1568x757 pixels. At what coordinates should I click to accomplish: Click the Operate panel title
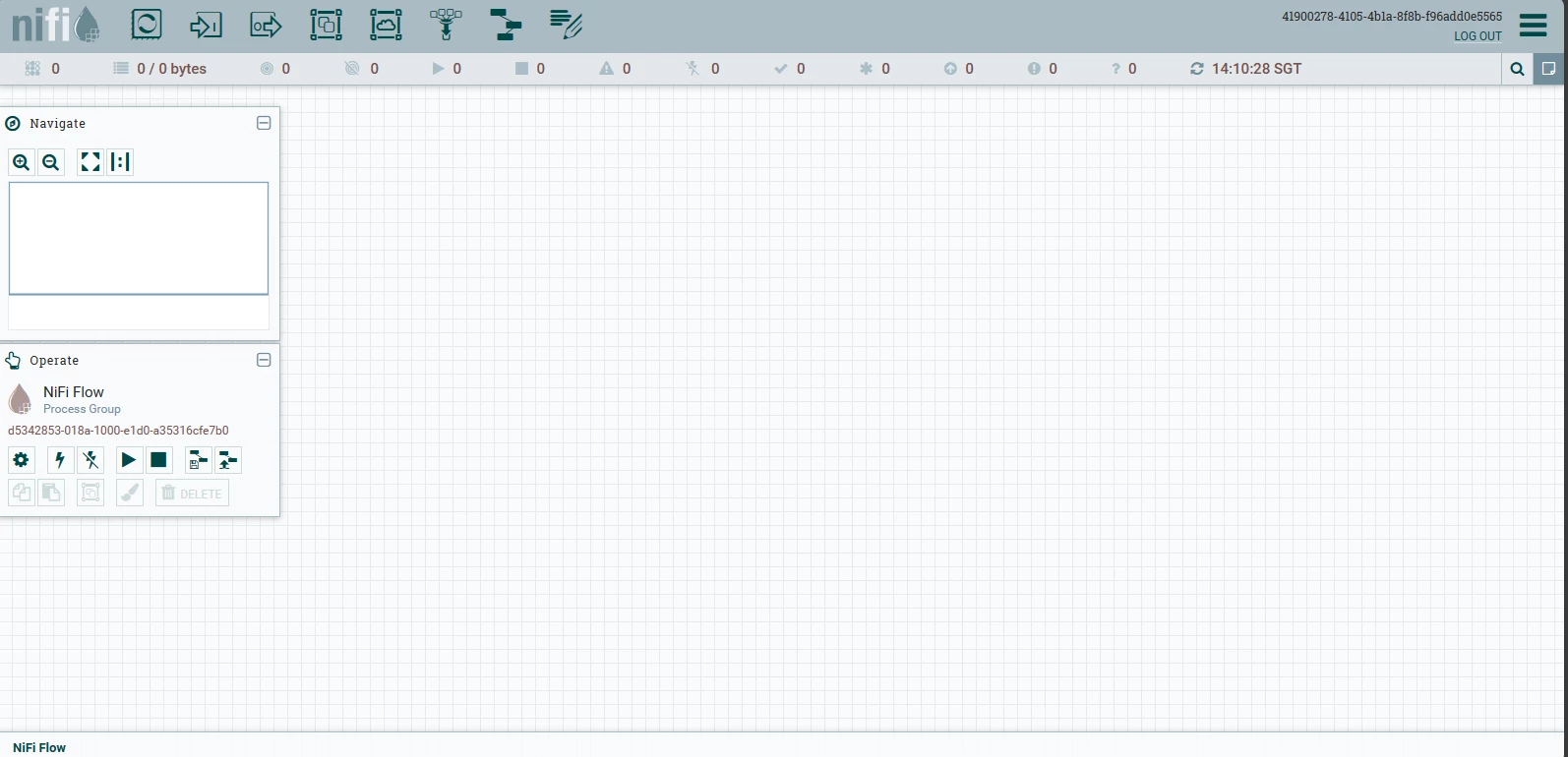[54, 361]
